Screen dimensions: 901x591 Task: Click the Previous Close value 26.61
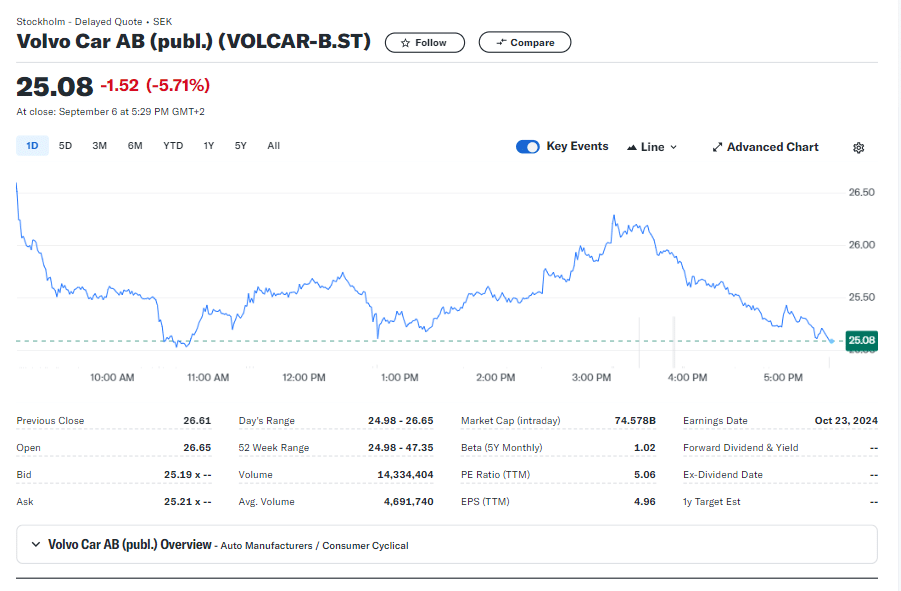tap(197, 420)
